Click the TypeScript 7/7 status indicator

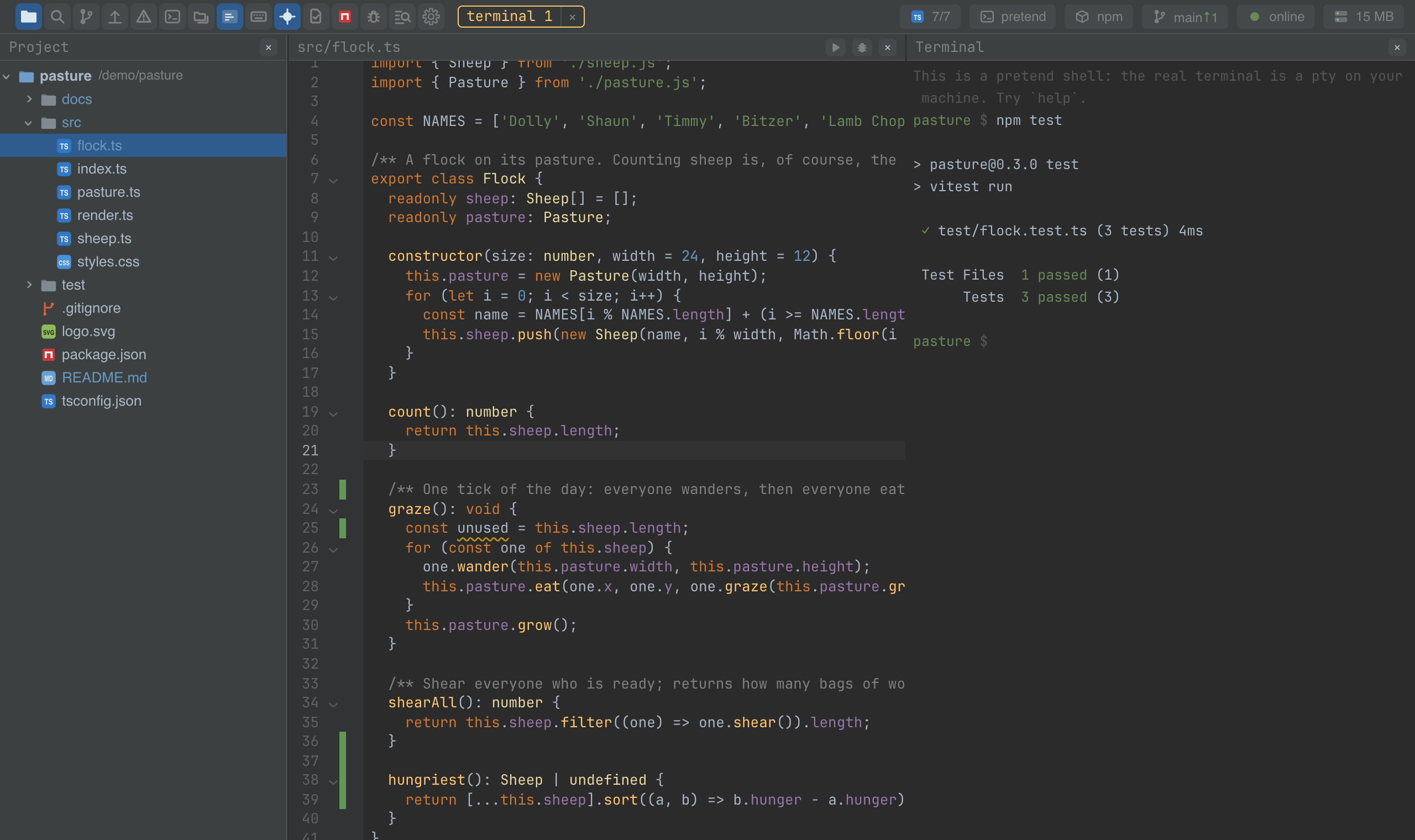point(930,17)
